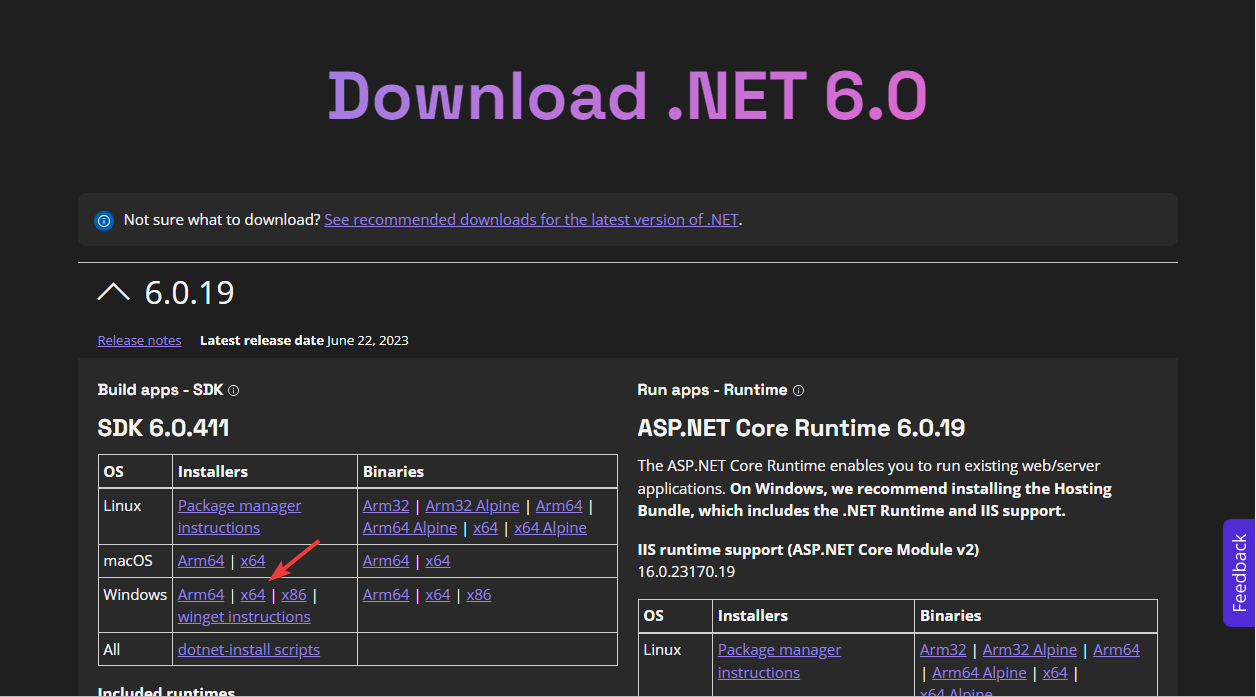Open ASP.NET Runtime Linux Package manager instructions
The width and height of the screenshot is (1256, 697).
pos(779,661)
